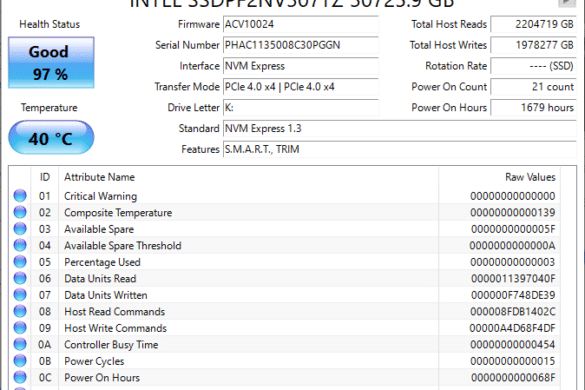
Task: Click raw value 000000000000A
Action: pyautogui.click(x=512, y=246)
